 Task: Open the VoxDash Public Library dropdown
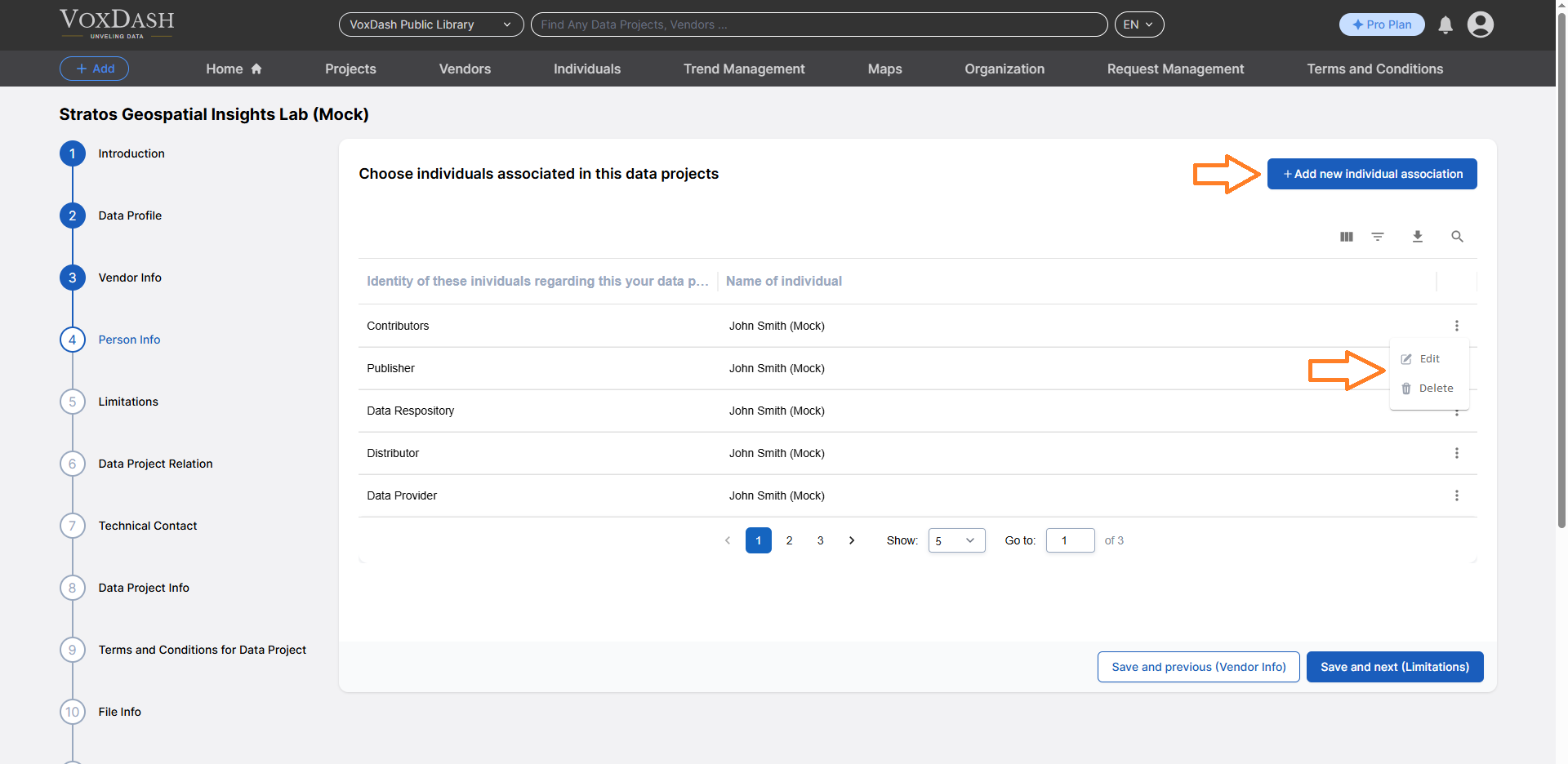(430, 24)
